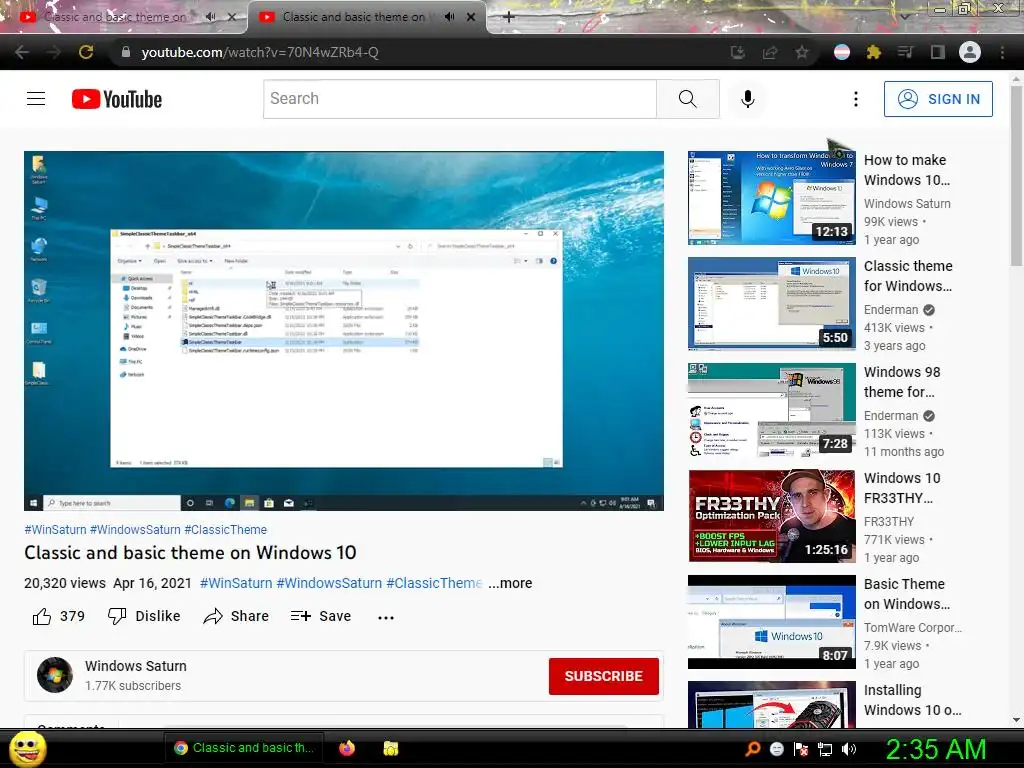Open #ClassicTheme hashtag above title
This screenshot has width=1024, height=768.
click(225, 530)
